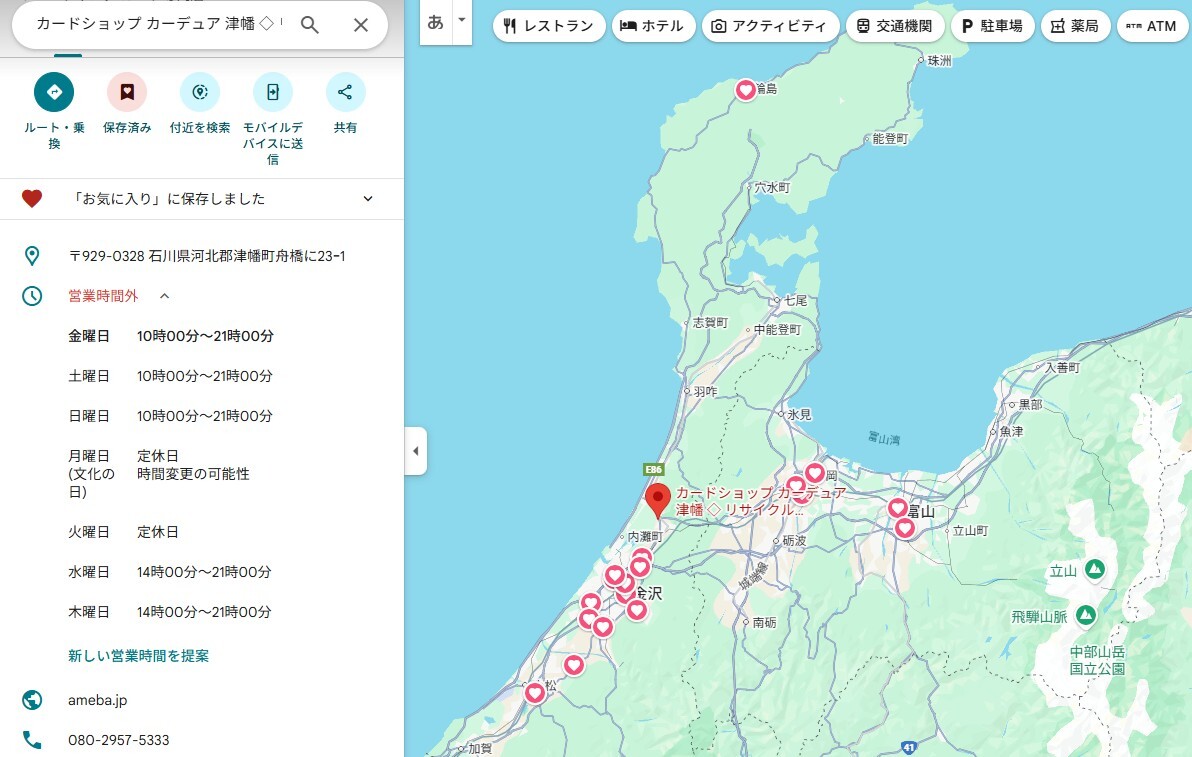Click the Parking (駐車場) filter chip
The width and height of the screenshot is (1192, 757).
coord(991,26)
